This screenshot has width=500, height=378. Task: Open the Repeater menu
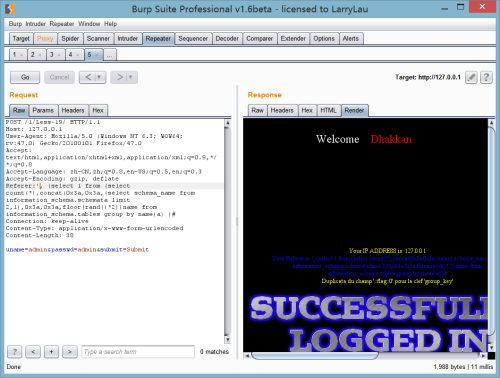[x=62, y=24]
